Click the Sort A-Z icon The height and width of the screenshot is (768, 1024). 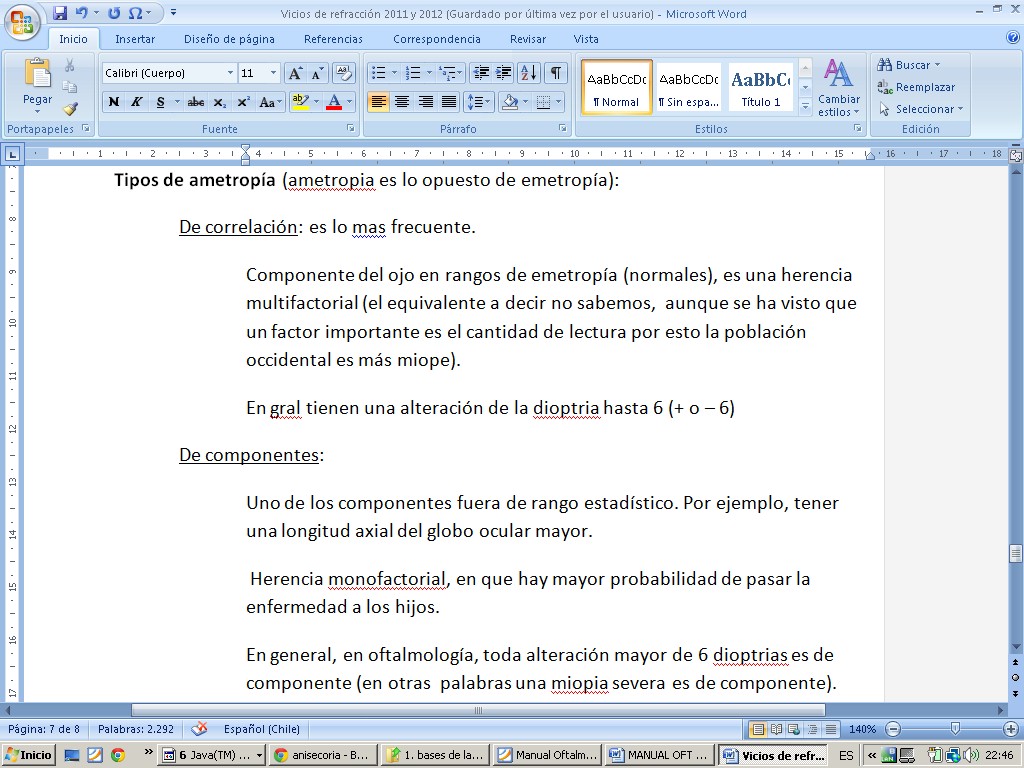pos(529,73)
